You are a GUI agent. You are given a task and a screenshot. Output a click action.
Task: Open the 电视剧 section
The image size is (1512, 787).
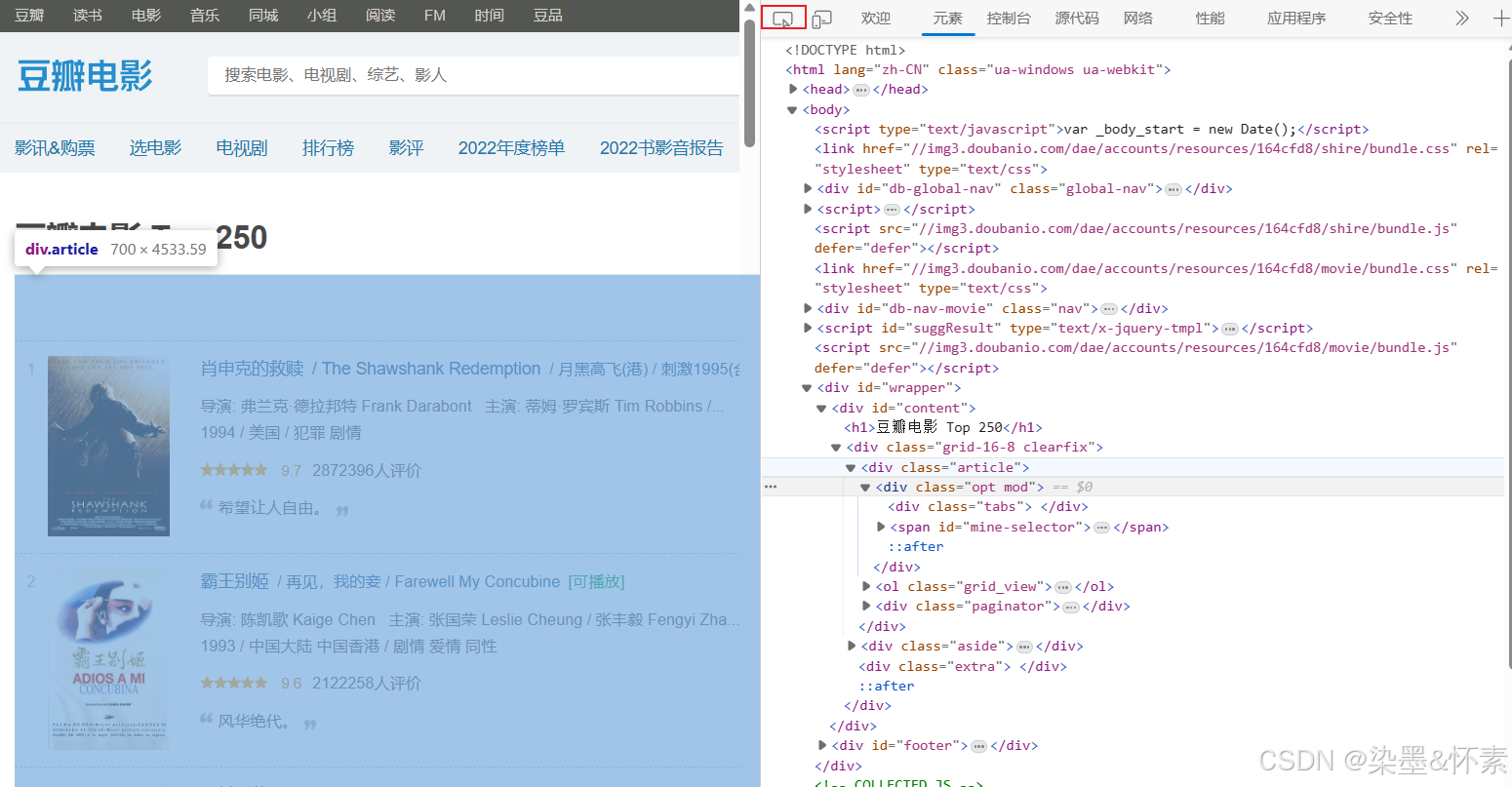click(242, 148)
